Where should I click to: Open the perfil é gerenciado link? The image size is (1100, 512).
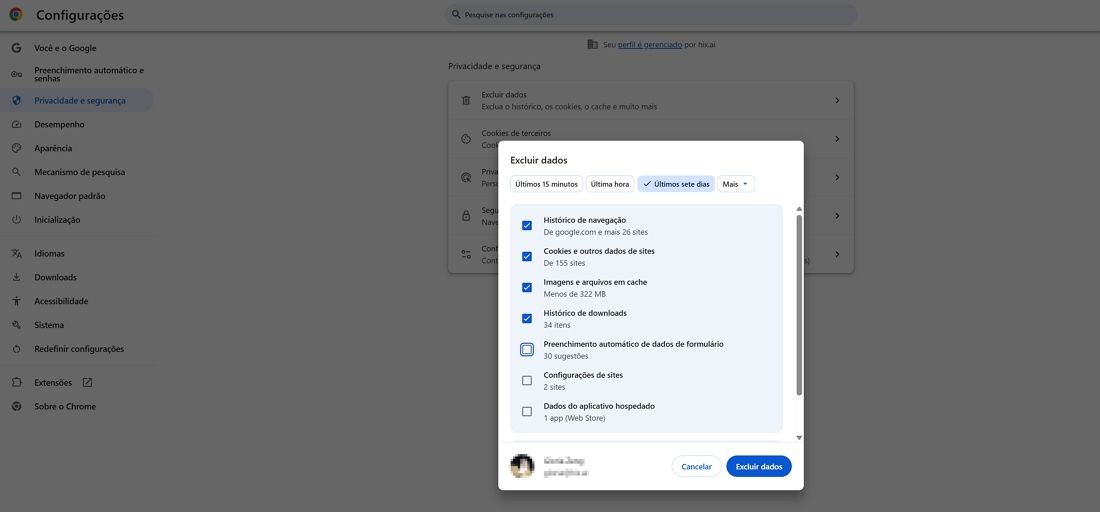650,45
